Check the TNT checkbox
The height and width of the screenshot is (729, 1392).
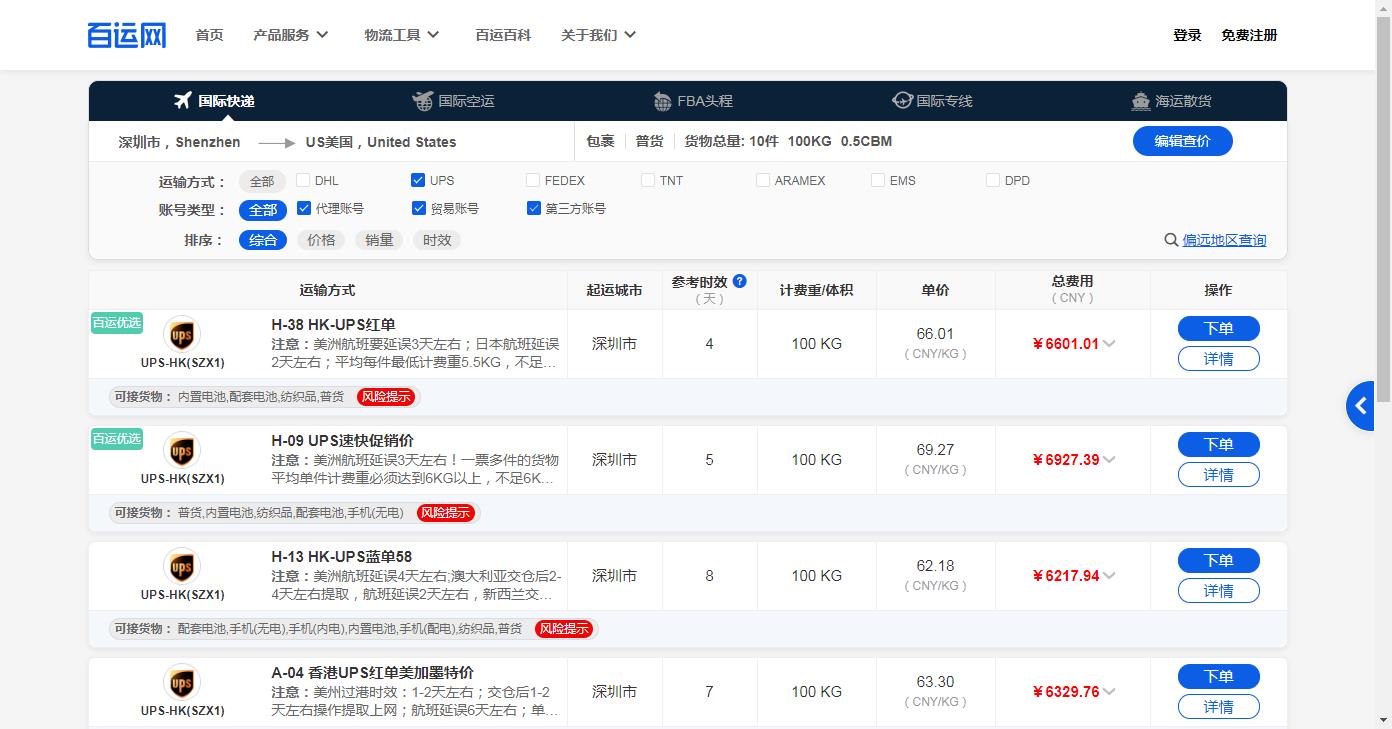pyautogui.click(x=648, y=180)
